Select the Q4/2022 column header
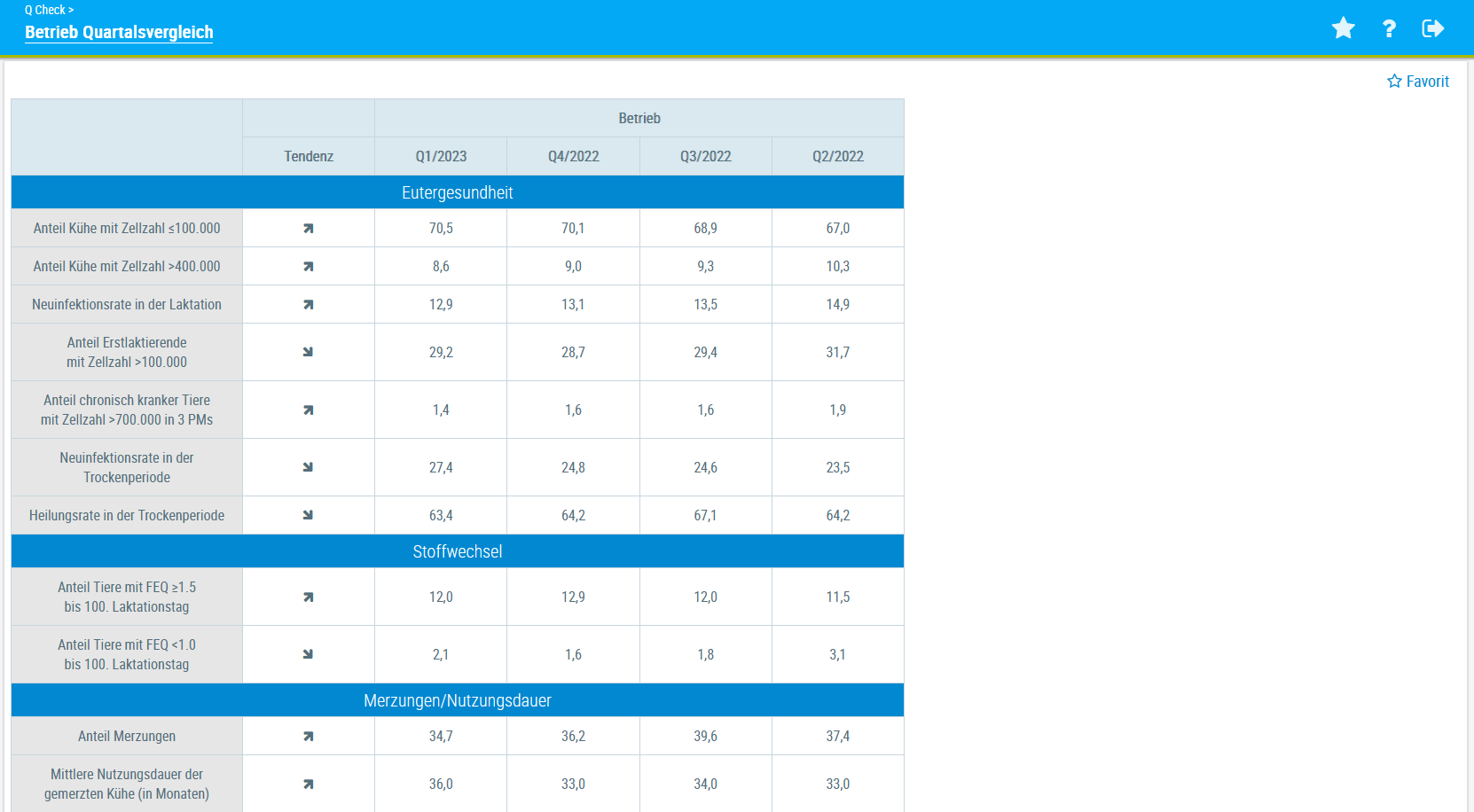This screenshot has height=812, width=1474. pyautogui.click(x=573, y=157)
